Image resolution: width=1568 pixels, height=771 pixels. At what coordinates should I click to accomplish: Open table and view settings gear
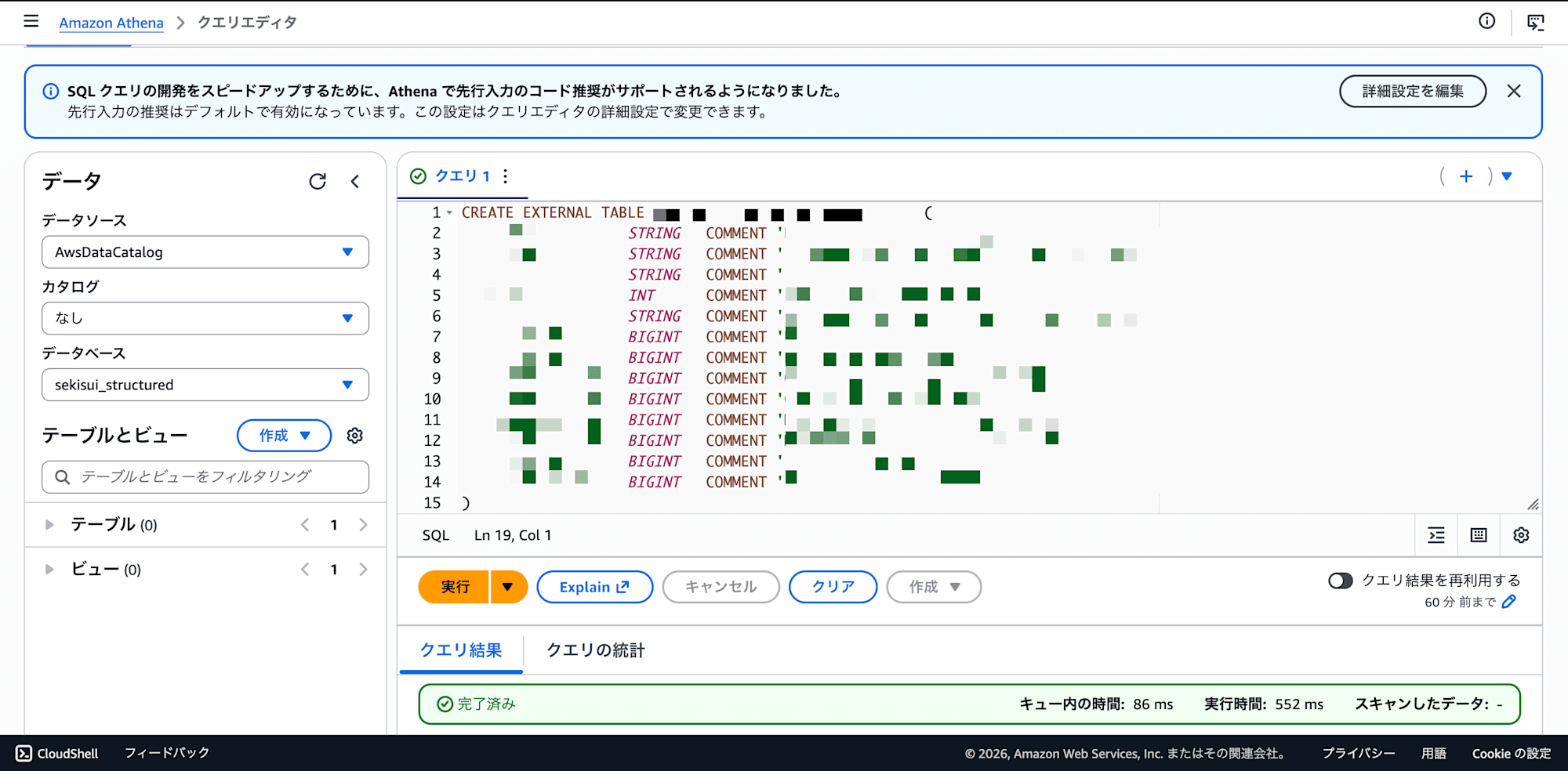coord(355,436)
